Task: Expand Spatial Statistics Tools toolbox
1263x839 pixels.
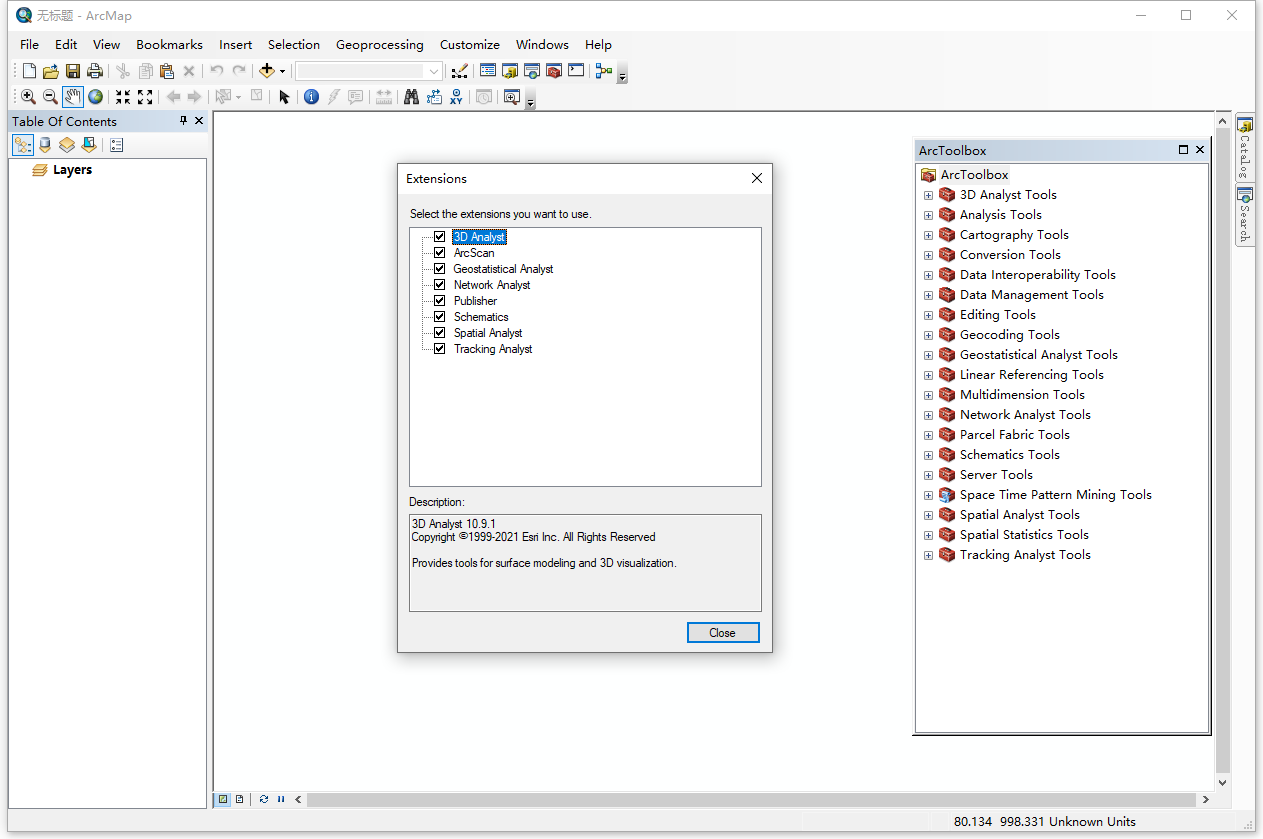Action: coord(928,535)
